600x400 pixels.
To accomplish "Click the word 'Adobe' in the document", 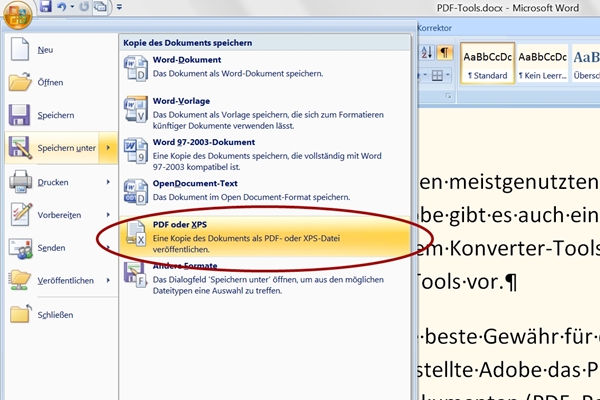I will pos(511,370).
